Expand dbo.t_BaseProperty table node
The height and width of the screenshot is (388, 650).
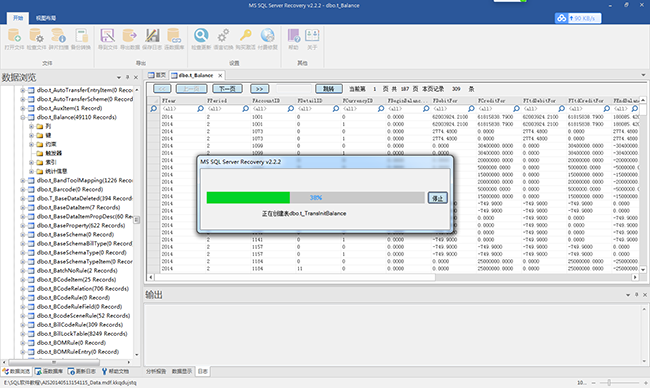coord(23,226)
